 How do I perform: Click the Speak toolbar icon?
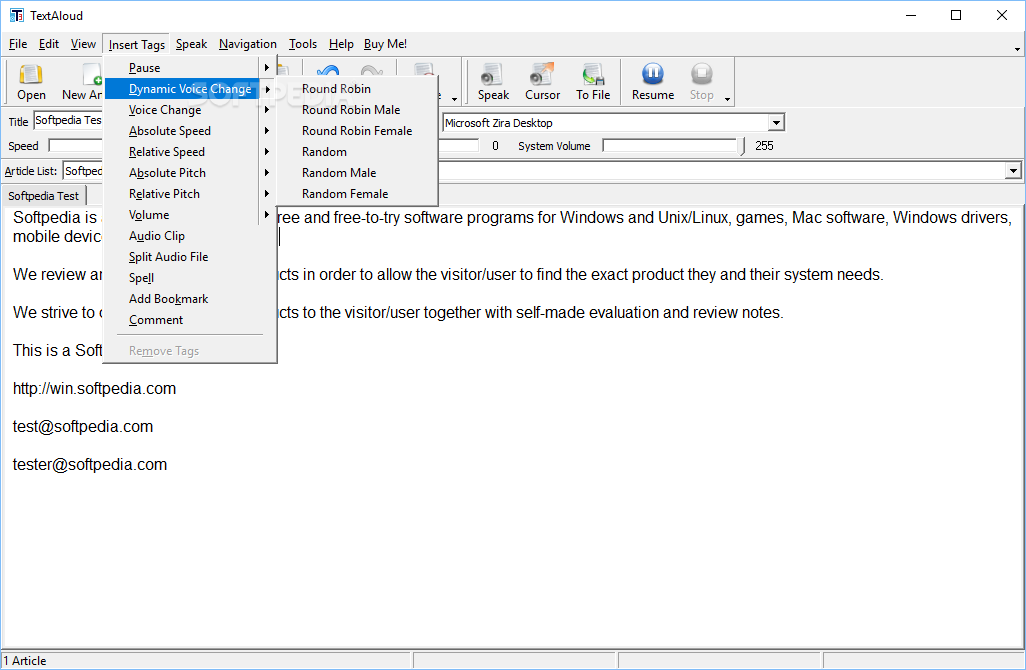pyautogui.click(x=493, y=82)
